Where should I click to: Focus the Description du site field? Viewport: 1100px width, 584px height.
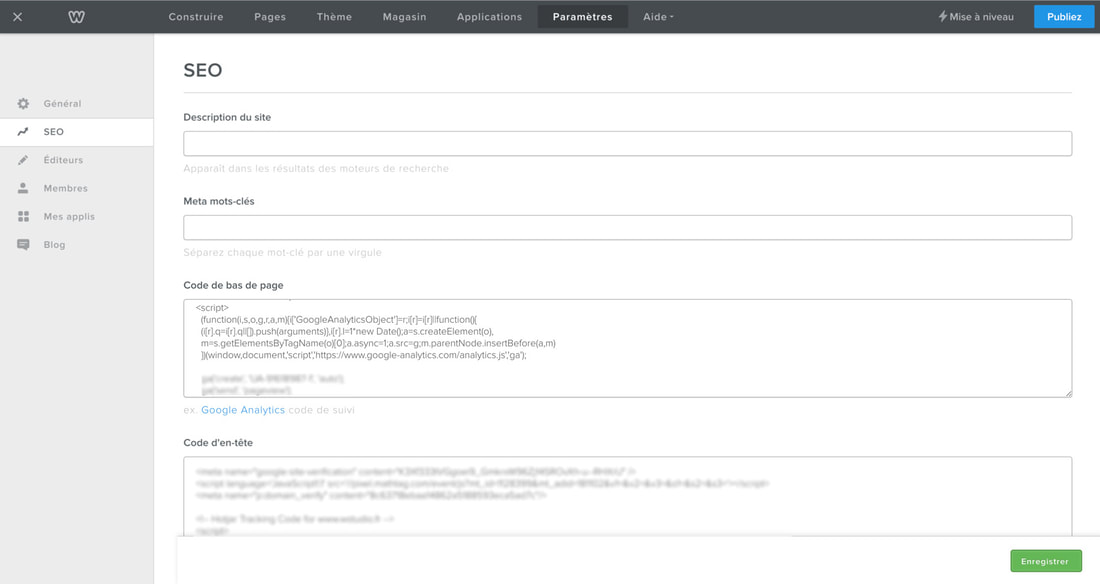[627, 143]
